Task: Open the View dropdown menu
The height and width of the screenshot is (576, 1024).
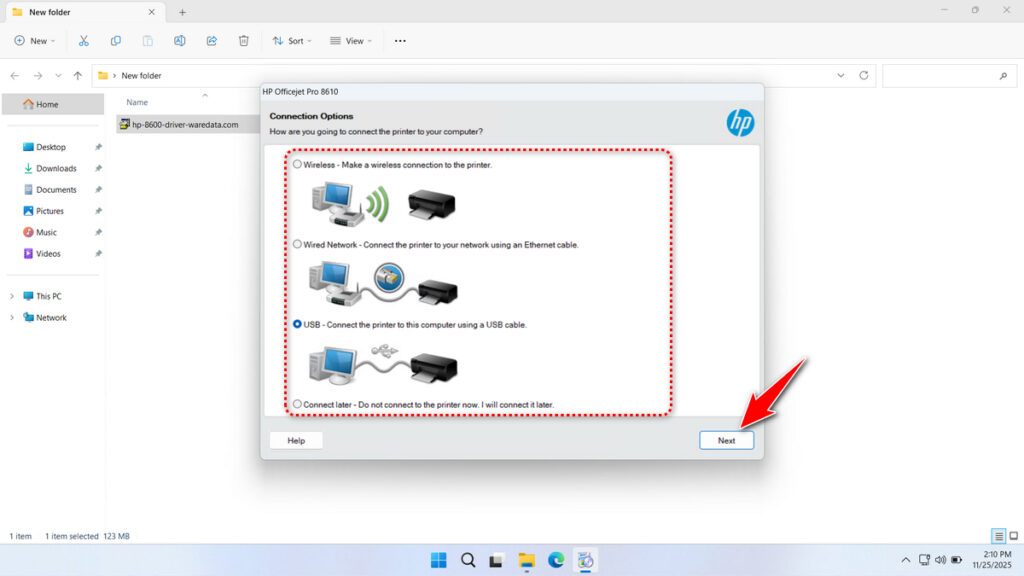Action: pos(351,40)
